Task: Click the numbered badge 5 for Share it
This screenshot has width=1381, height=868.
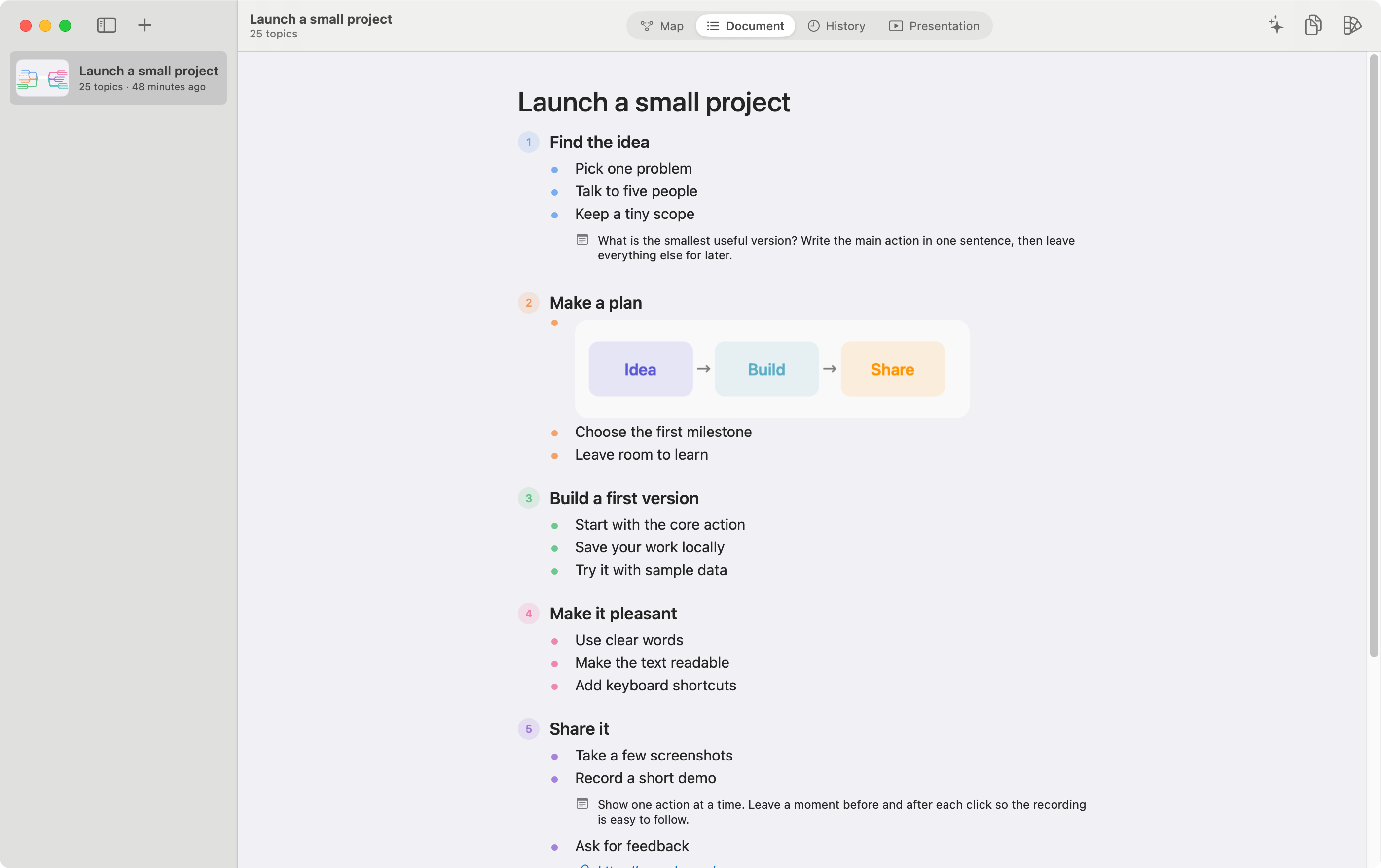Action: (528, 729)
